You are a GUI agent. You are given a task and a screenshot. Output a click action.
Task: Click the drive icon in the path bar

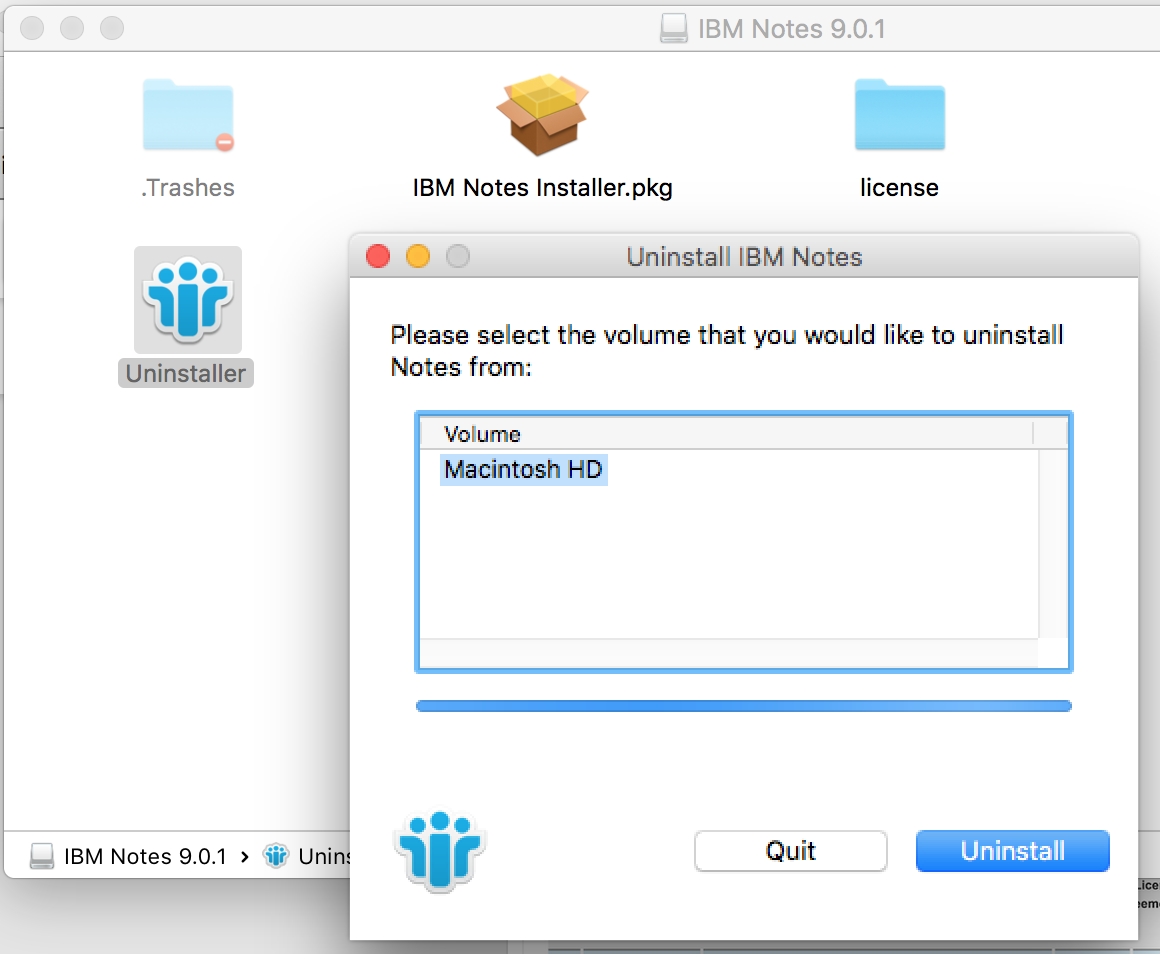pyautogui.click(x=42, y=856)
